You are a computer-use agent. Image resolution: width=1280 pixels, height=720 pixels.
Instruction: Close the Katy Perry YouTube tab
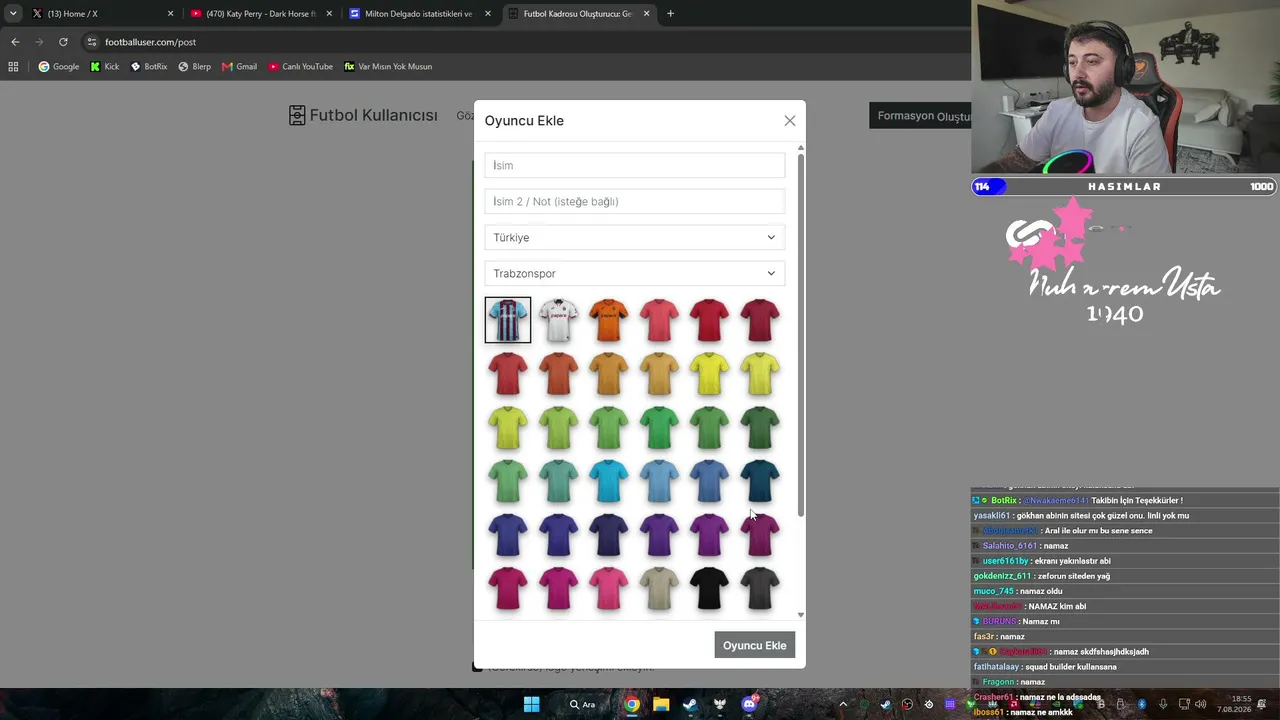tap(329, 14)
